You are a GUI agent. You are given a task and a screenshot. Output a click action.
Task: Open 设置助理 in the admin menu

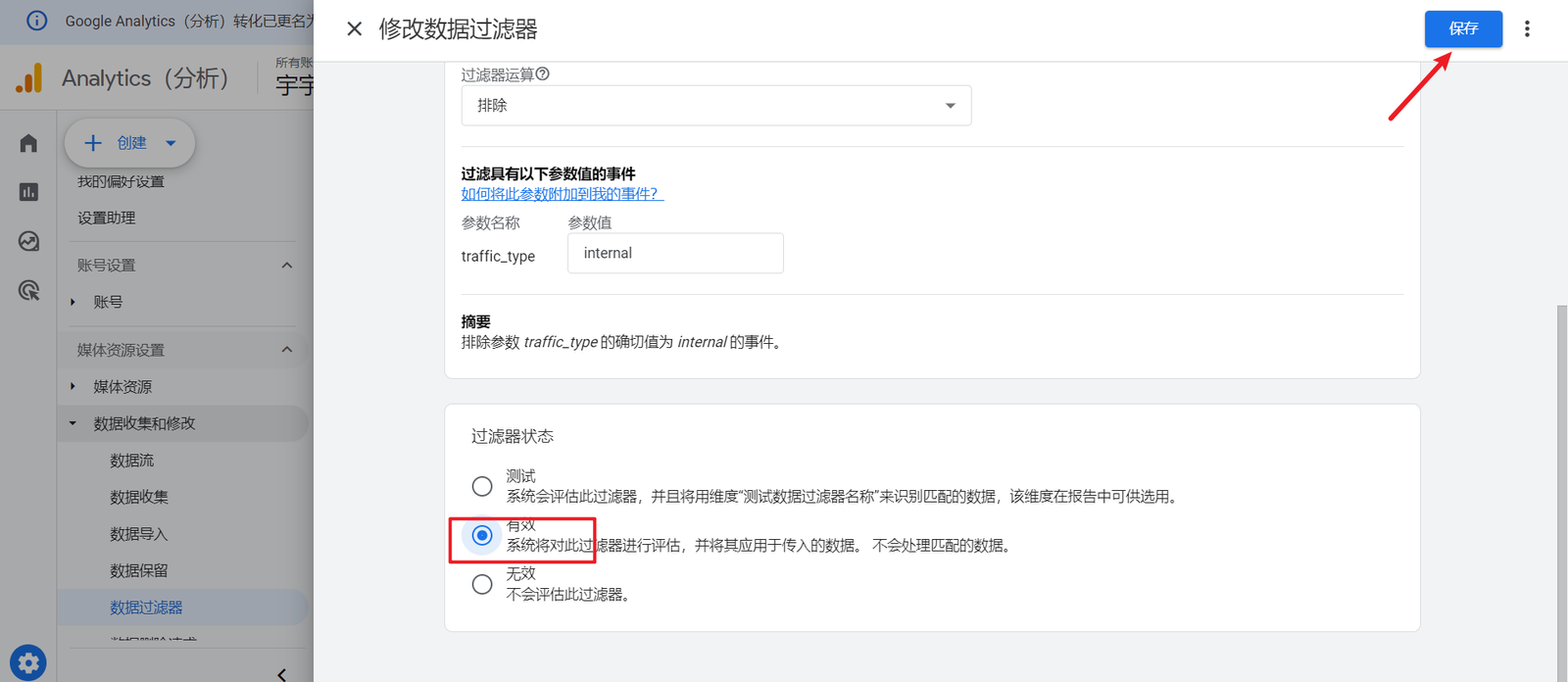107,218
